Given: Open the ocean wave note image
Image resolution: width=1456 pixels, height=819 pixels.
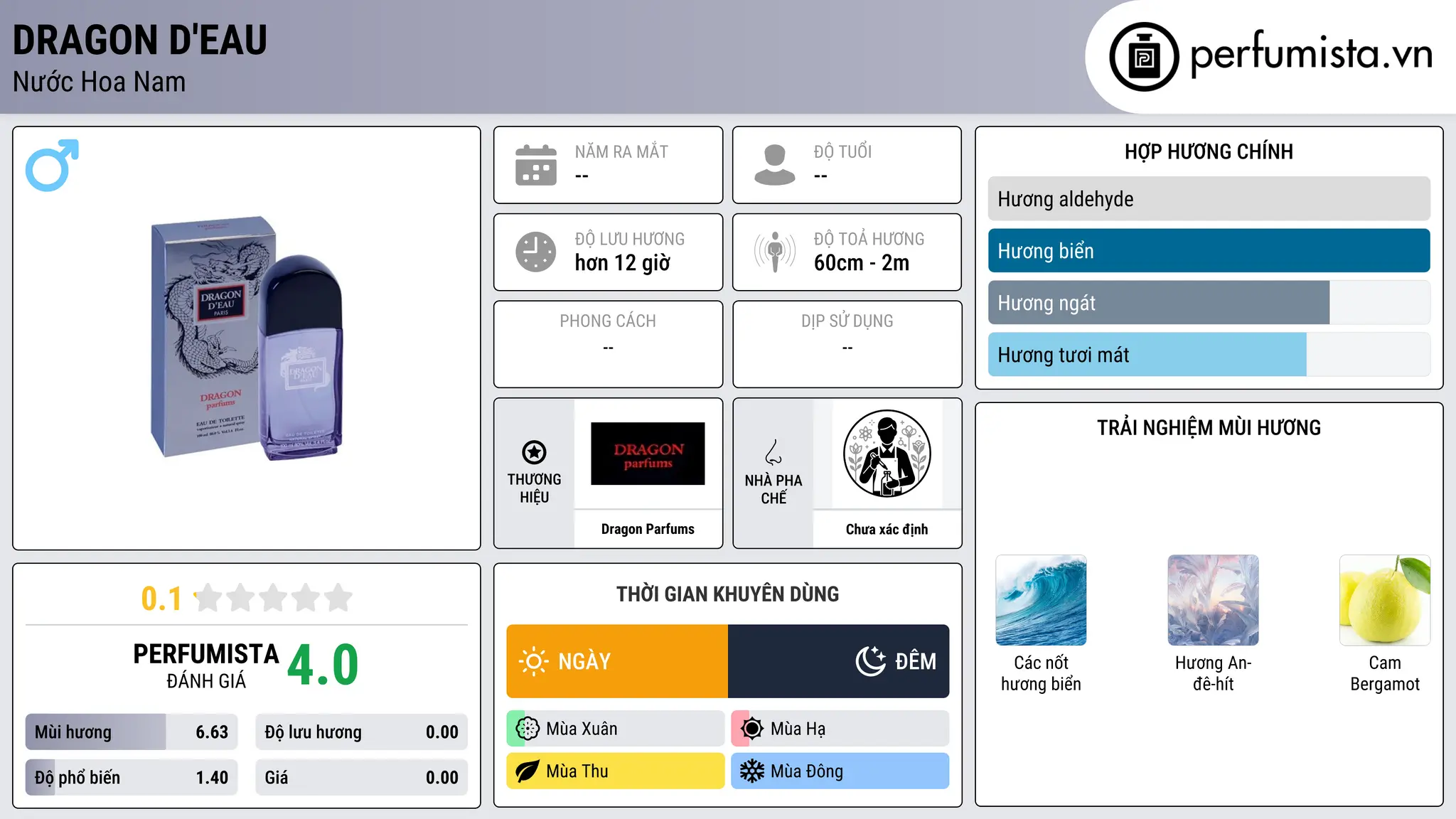Looking at the screenshot, I should click(x=1041, y=600).
